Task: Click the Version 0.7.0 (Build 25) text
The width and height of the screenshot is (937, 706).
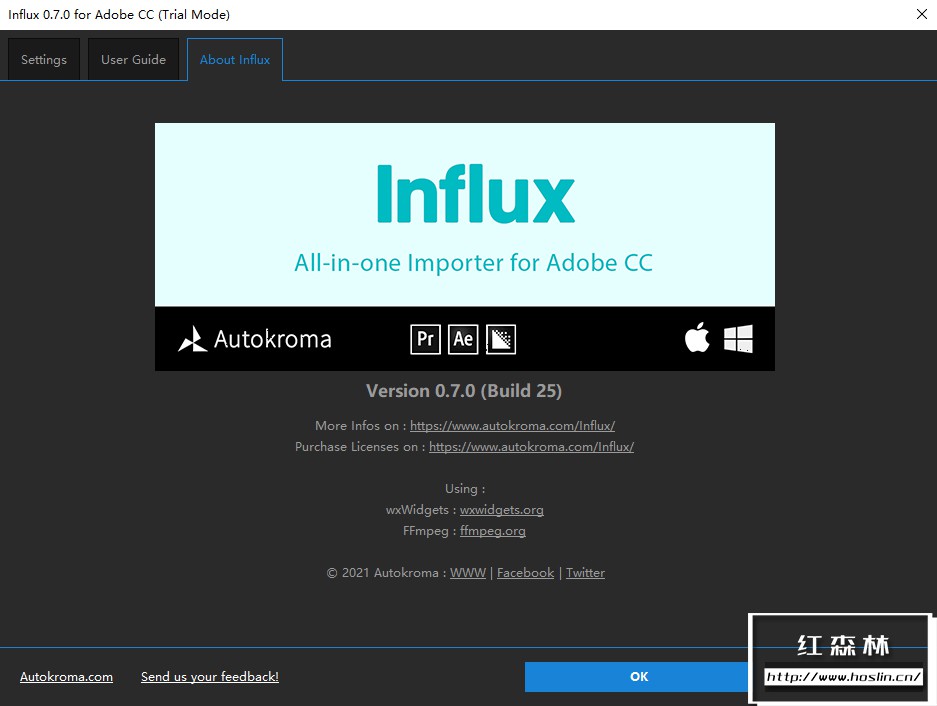Action: pos(464,391)
